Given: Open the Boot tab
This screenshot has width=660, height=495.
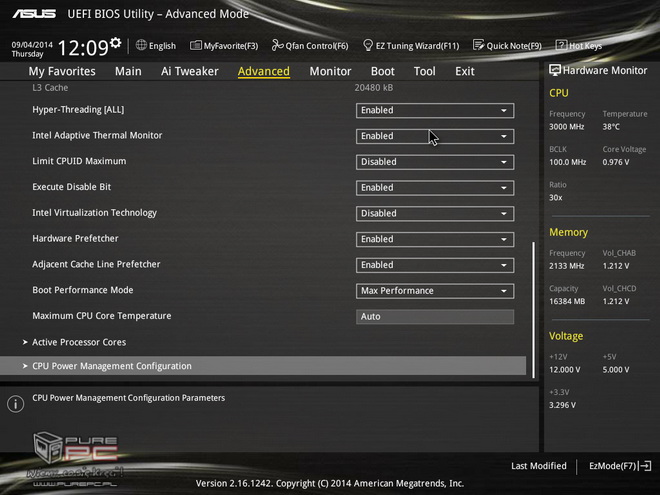Looking at the screenshot, I should point(383,71).
